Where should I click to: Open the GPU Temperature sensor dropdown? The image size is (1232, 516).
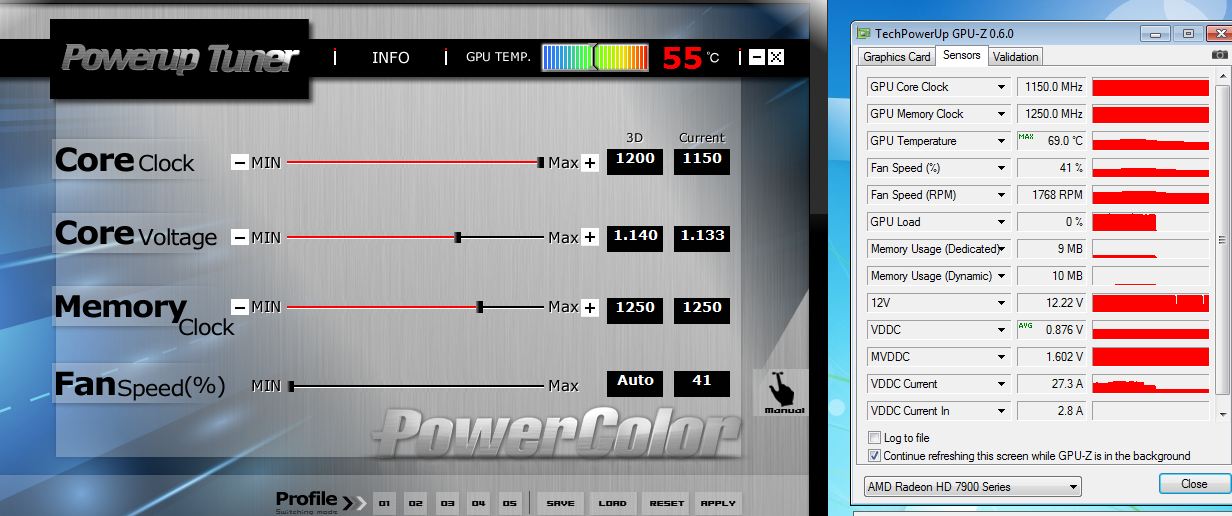tap(1001, 141)
